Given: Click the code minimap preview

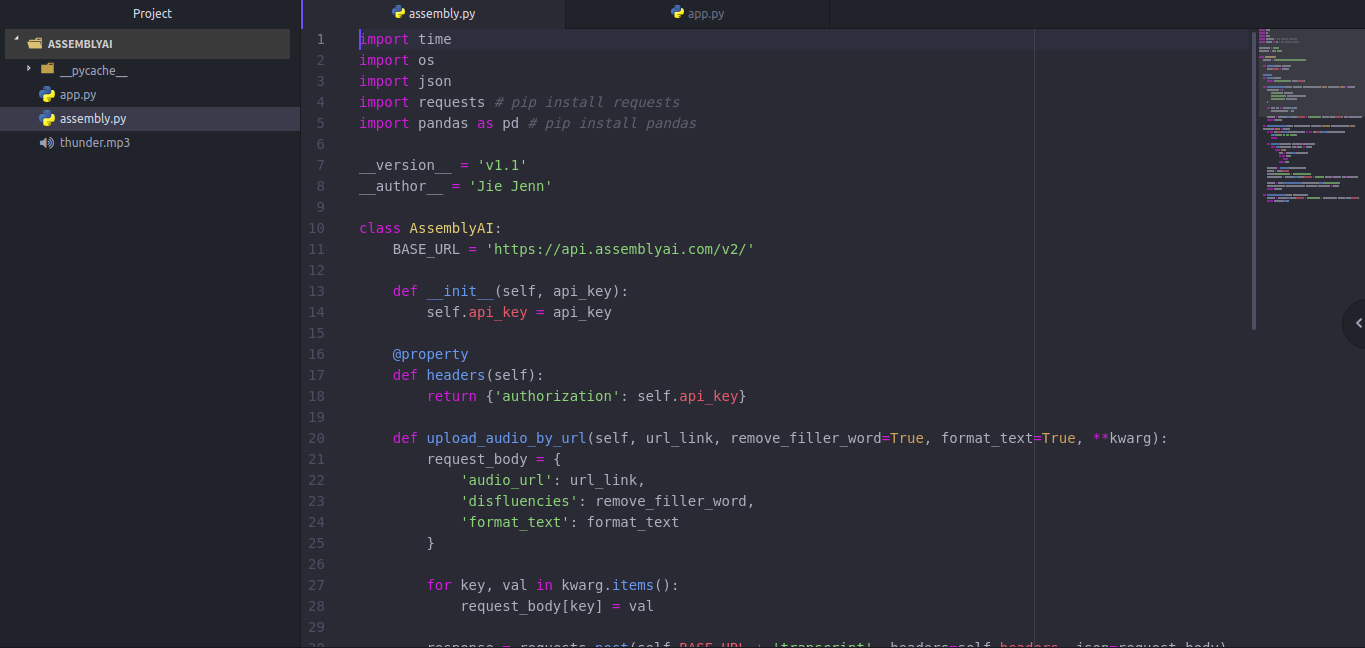Looking at the screenshot, I should point(1309,115).
